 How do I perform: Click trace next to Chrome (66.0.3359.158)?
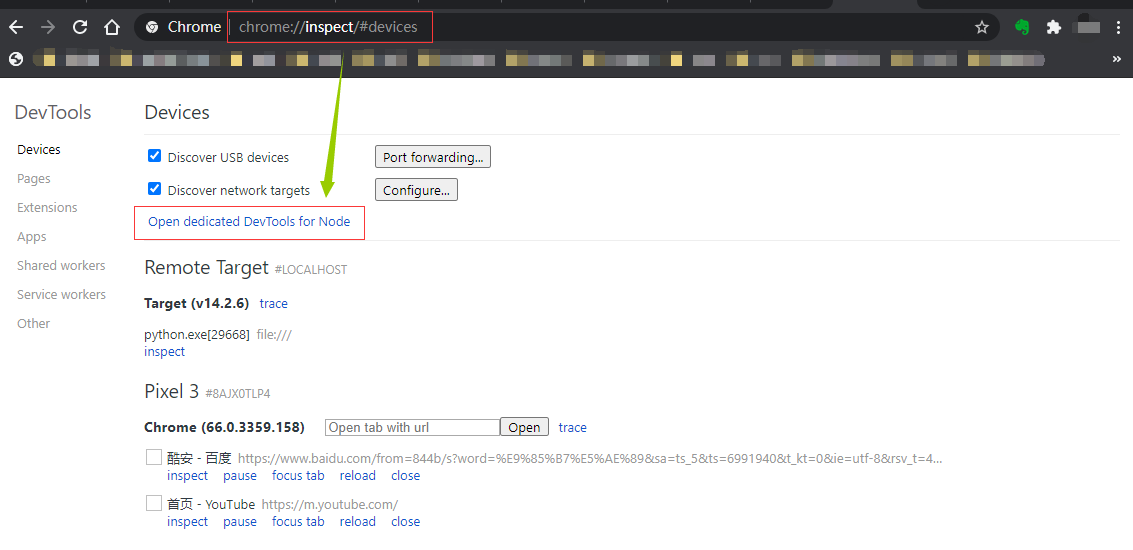(x=572, y=427)
